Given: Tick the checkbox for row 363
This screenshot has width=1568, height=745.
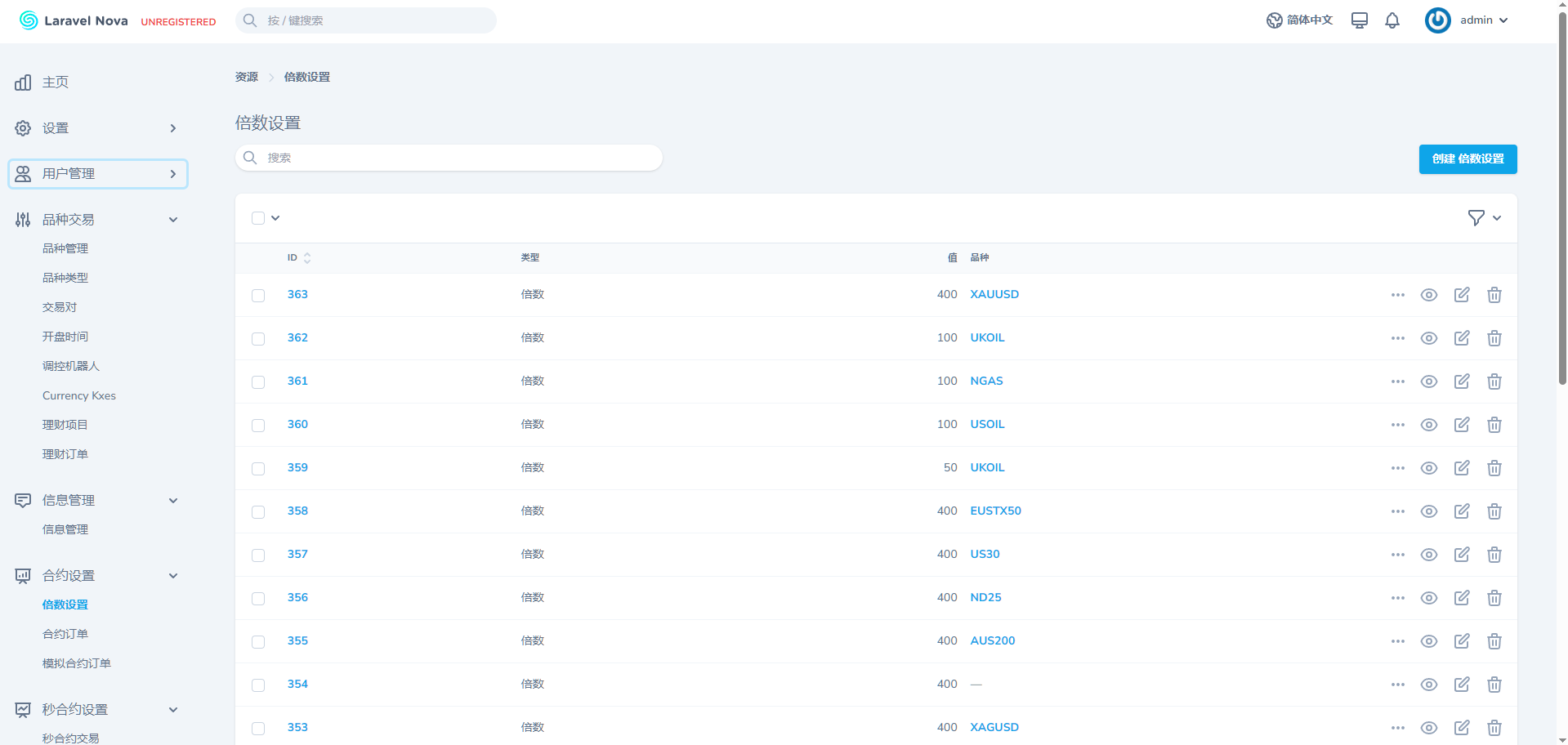Looking at the screenshot, I should (258, 296).
